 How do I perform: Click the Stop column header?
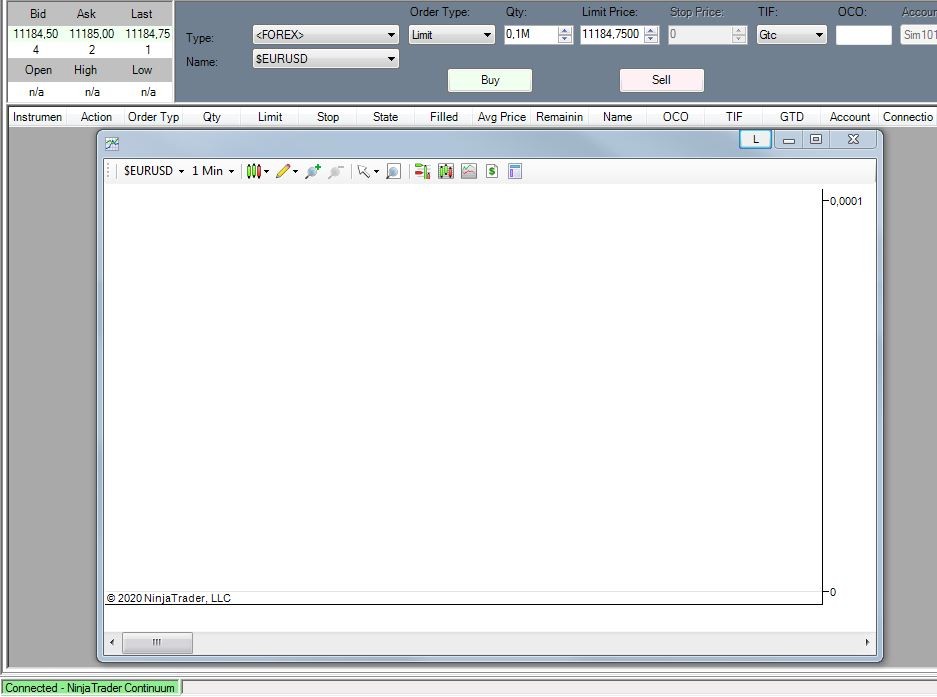[328, 117]
